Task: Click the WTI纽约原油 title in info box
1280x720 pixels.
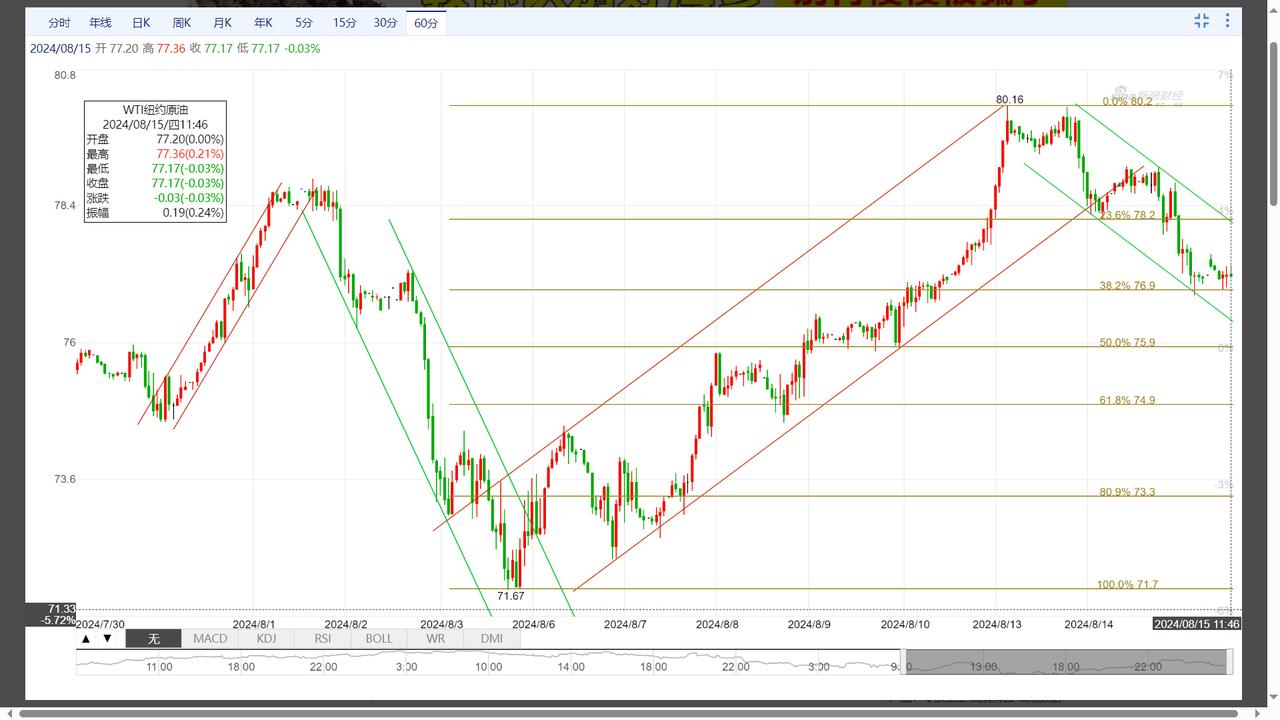Action: coord(155,110)
